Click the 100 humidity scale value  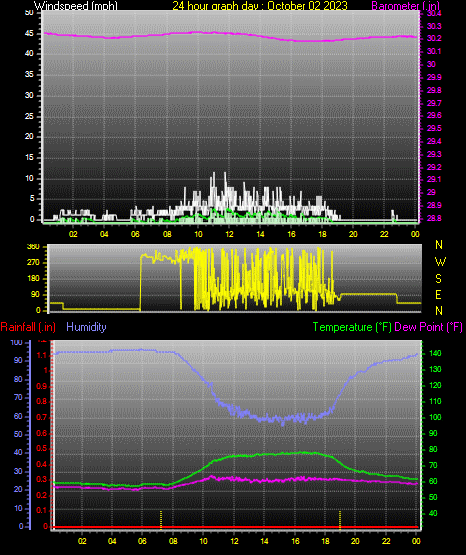click(17, 343)
